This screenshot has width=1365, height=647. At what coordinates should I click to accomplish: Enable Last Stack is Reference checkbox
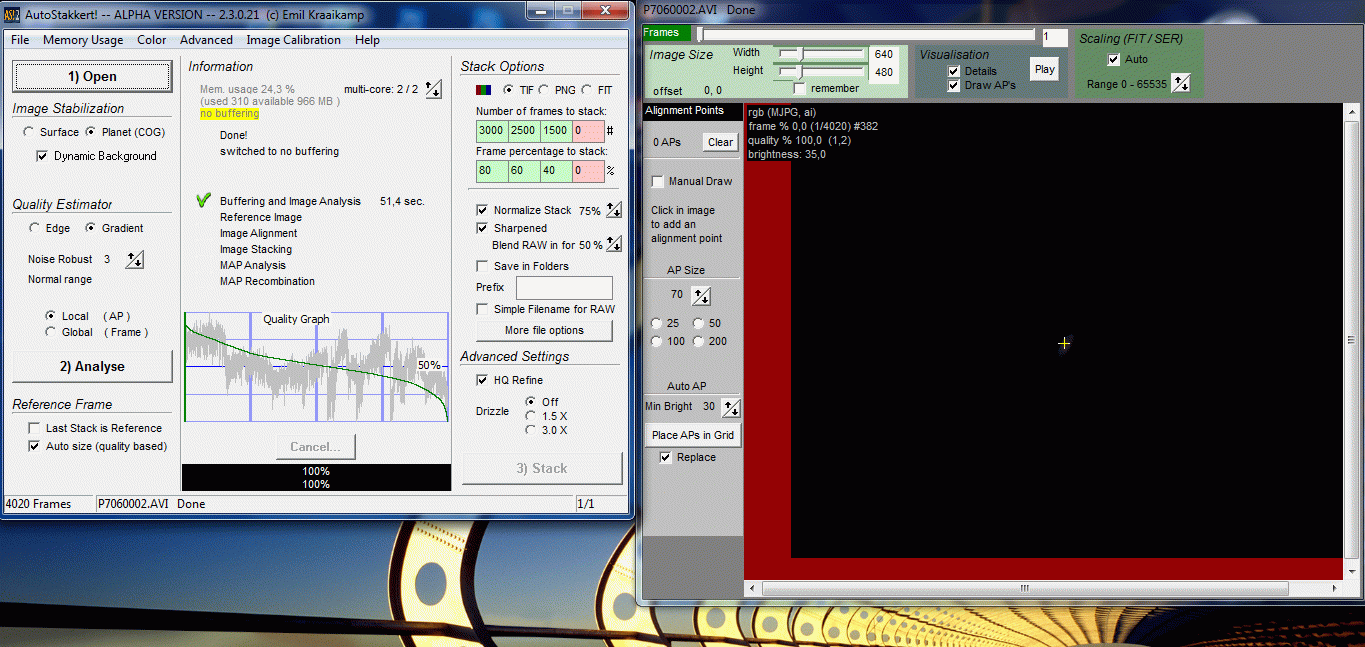34,428
